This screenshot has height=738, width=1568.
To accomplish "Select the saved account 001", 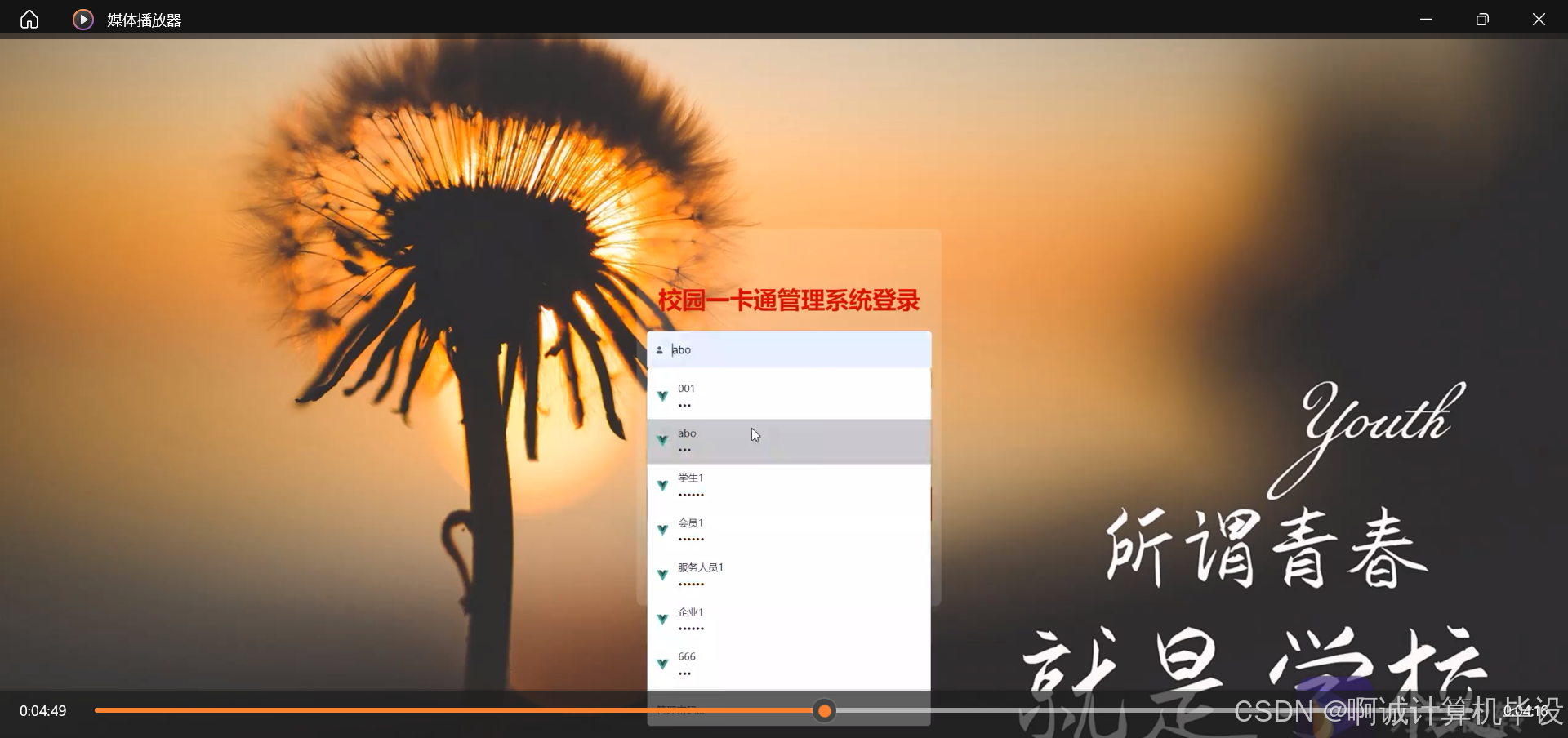I will (789, 397).
